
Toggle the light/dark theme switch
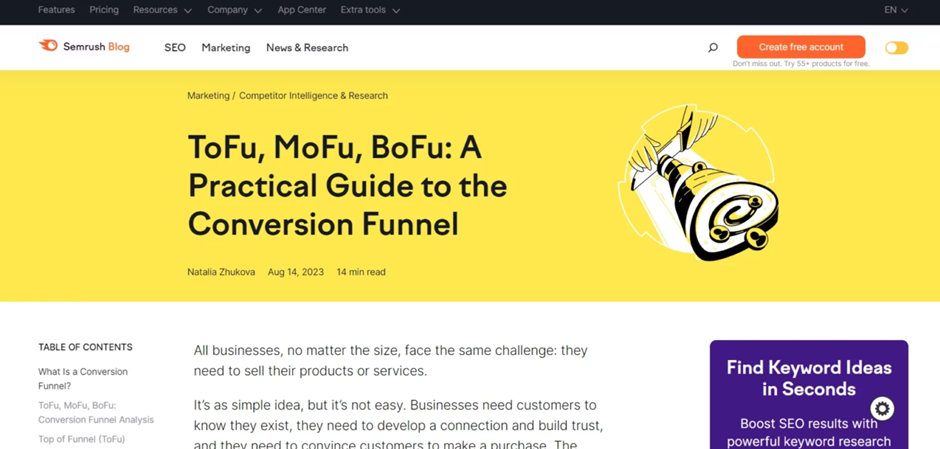[896, 48]
